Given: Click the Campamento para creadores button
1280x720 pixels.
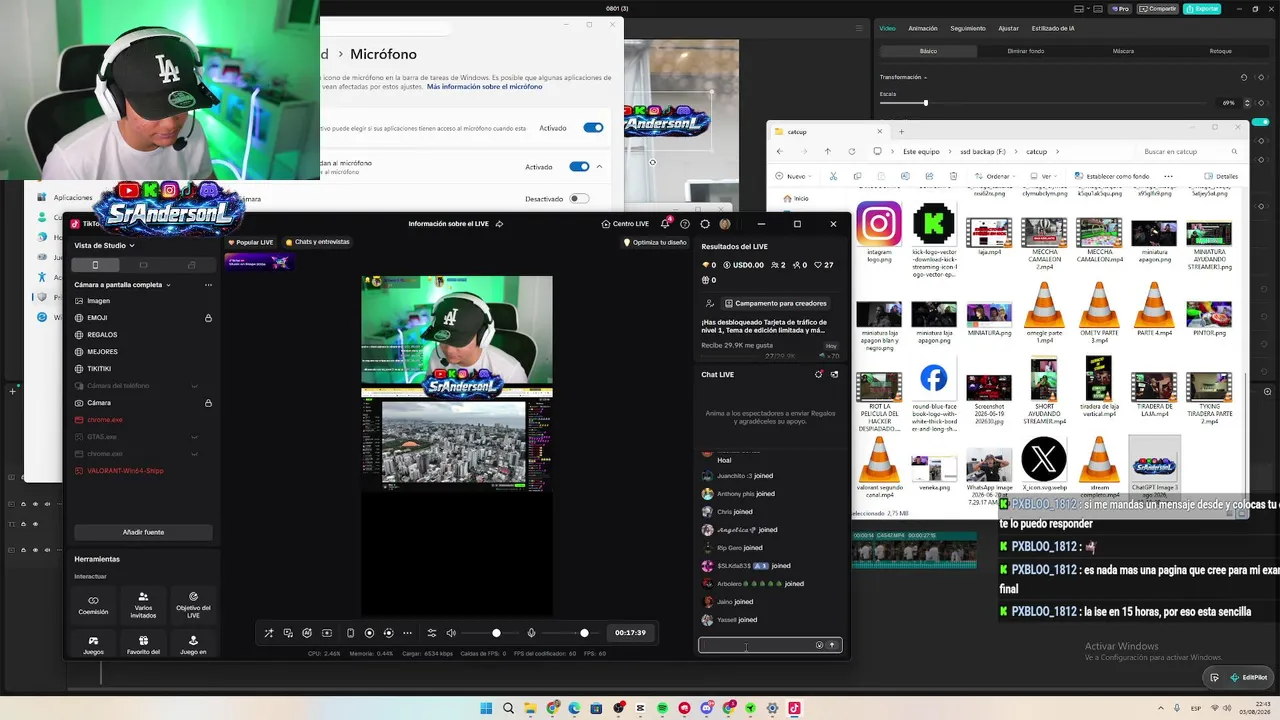Looking at the screenshot, I should (776, 303).
